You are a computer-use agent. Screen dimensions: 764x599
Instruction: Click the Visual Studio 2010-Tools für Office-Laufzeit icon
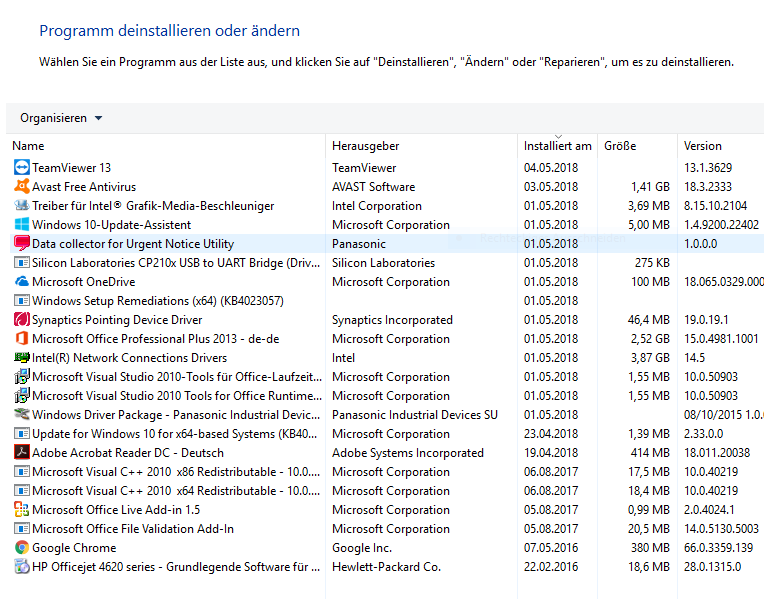pos(21,377)
